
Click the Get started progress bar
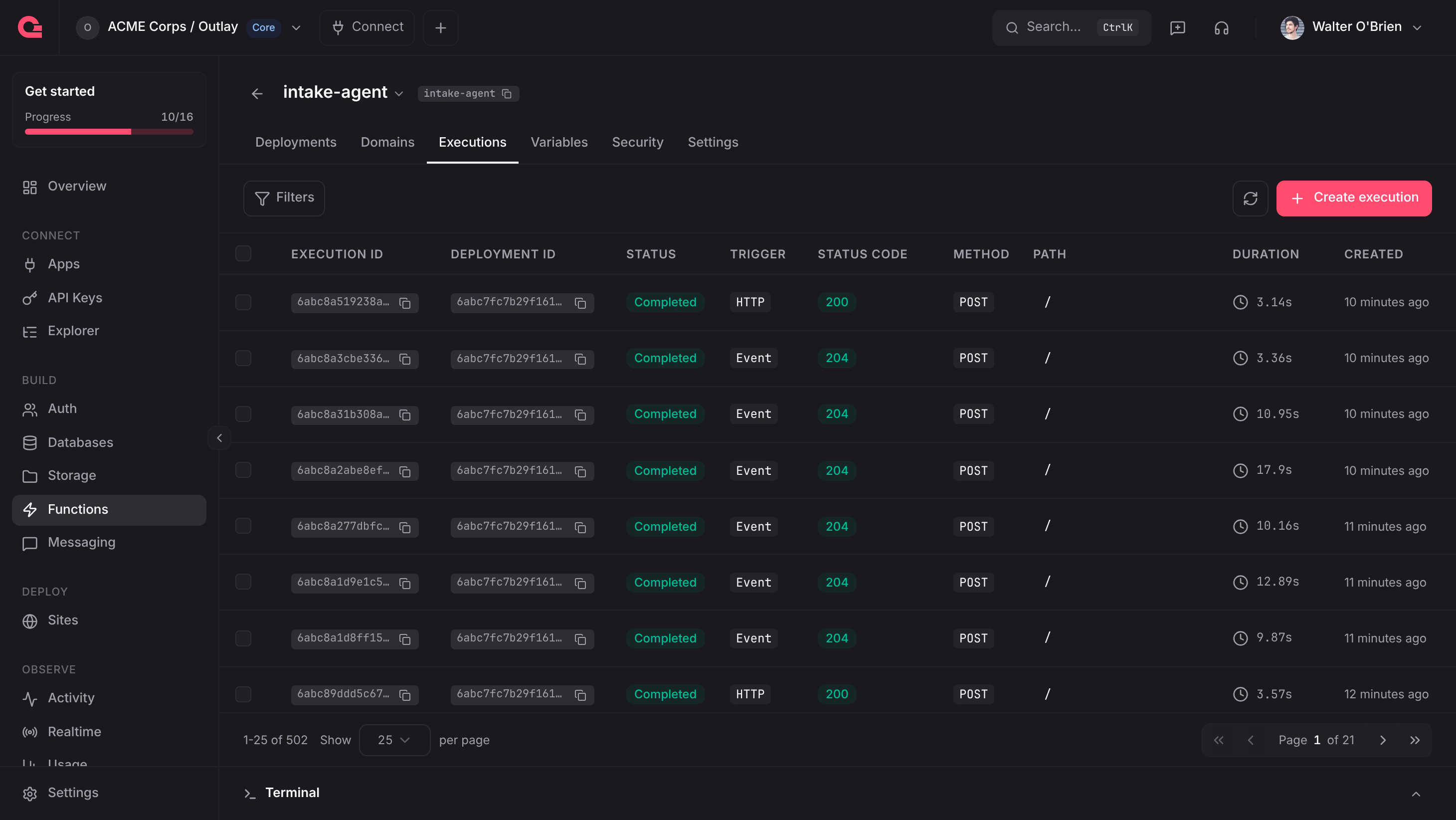point(109,132)
